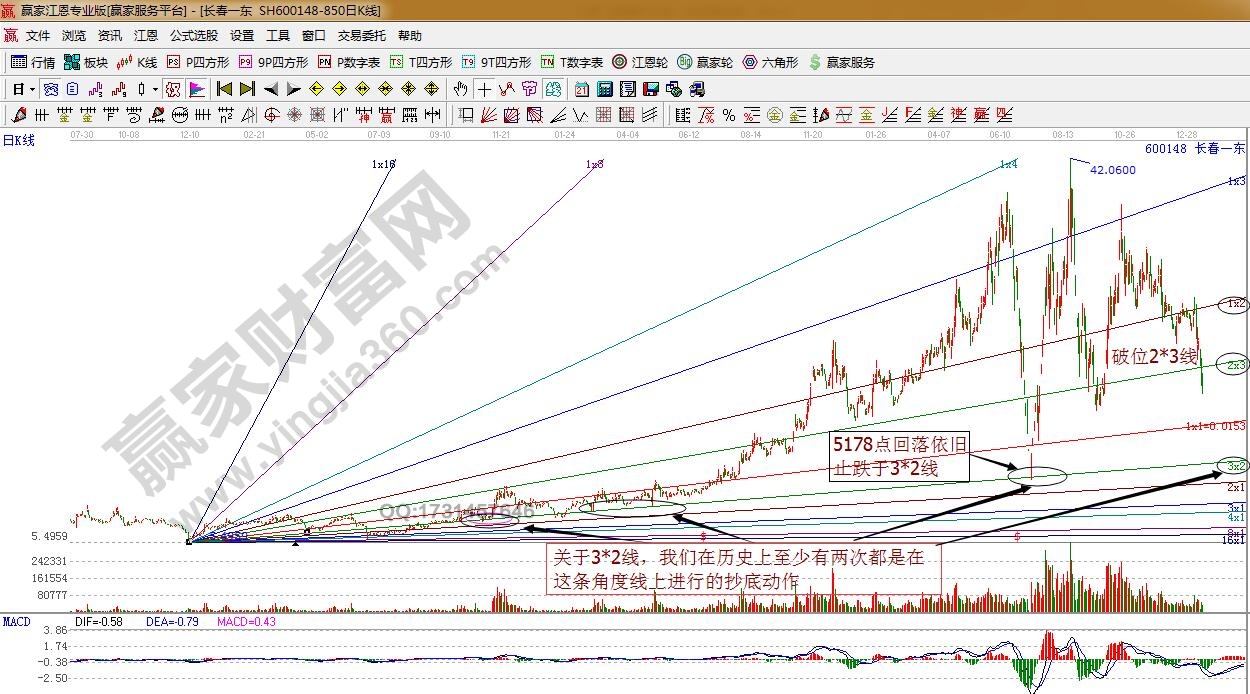Click the candlestick style icon
The image size is (1250, 694).
tap(141, 89)
